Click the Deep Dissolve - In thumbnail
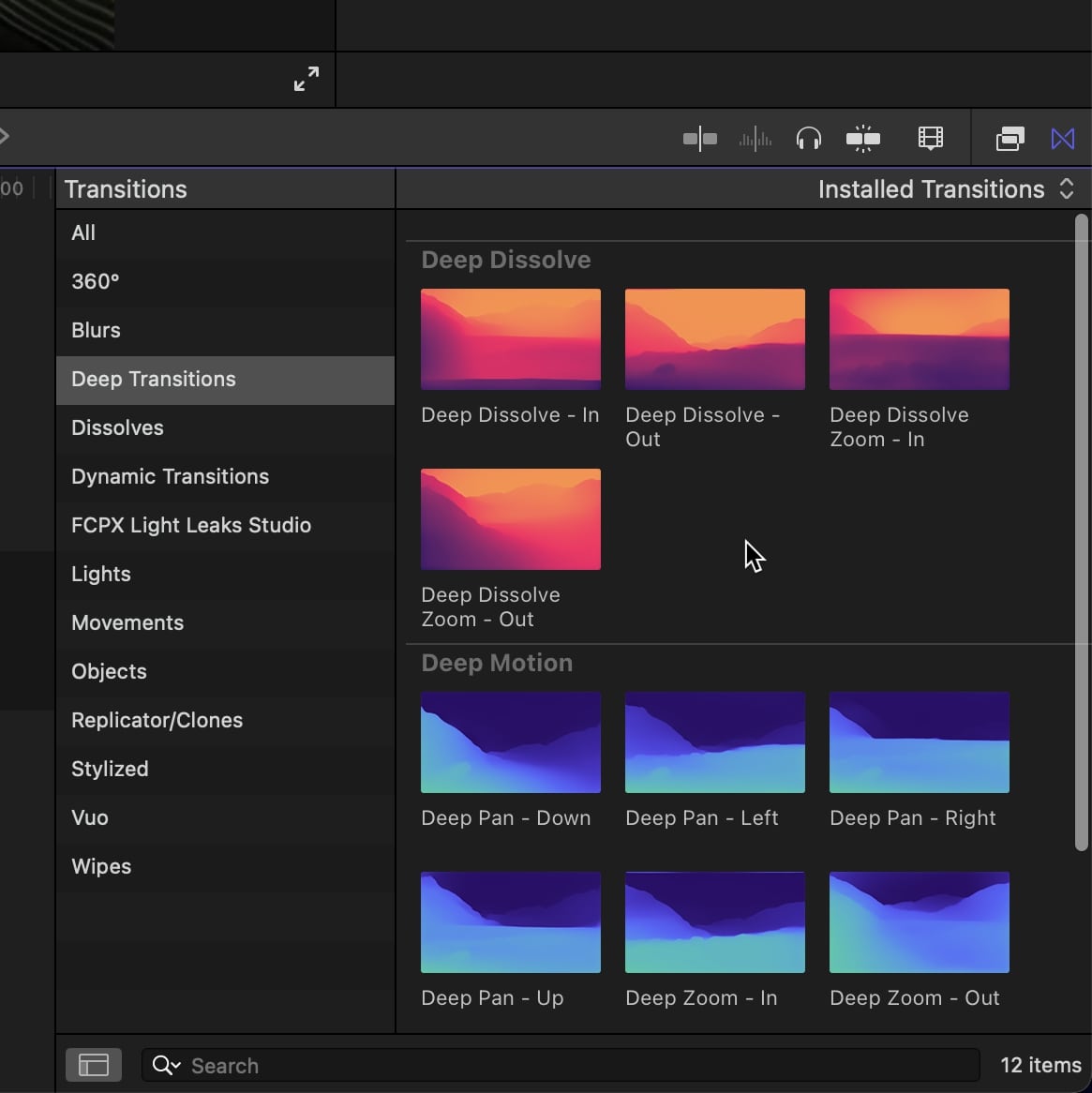This screenshot has width=1092, height=1093. coord(511,339)
